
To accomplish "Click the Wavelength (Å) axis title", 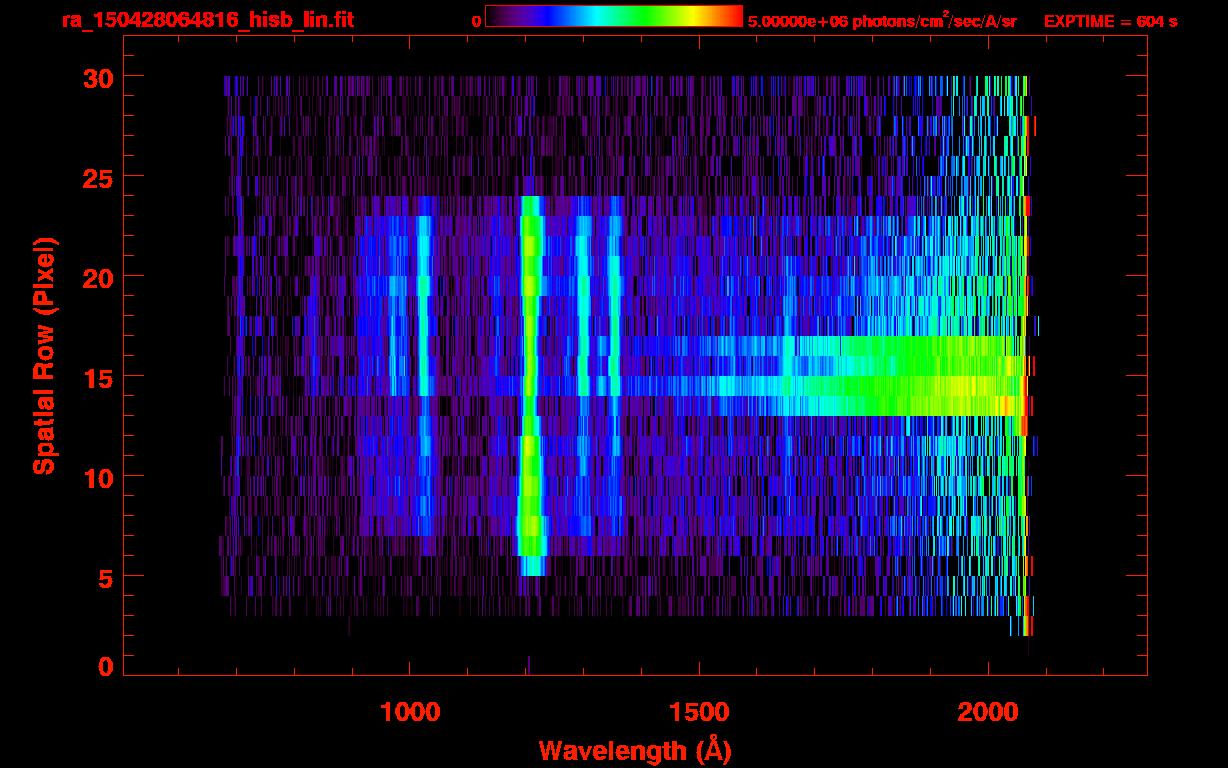I will coord(630,750).
